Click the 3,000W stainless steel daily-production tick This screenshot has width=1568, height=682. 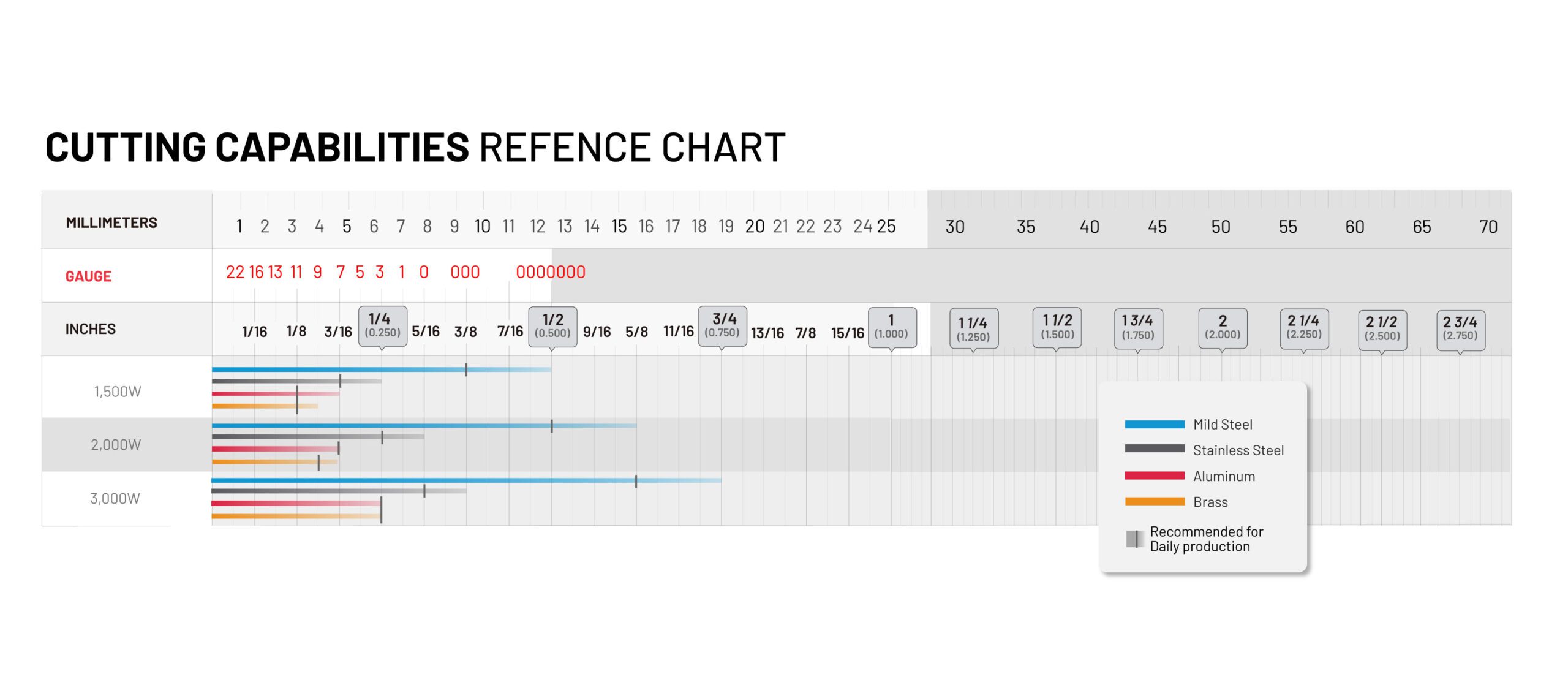(x=424, y=491)
